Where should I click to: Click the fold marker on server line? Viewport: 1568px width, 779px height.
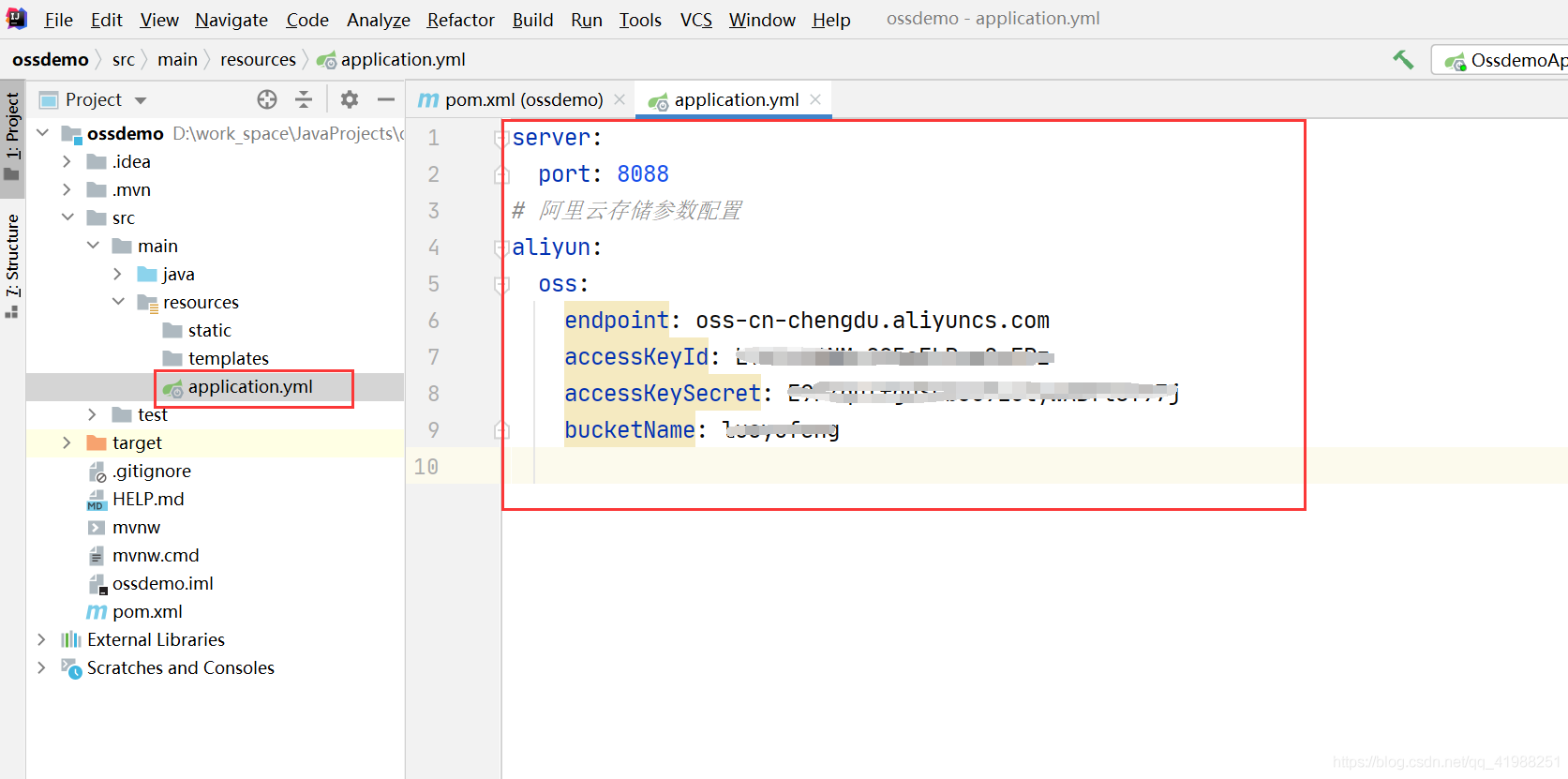(501, 139)
